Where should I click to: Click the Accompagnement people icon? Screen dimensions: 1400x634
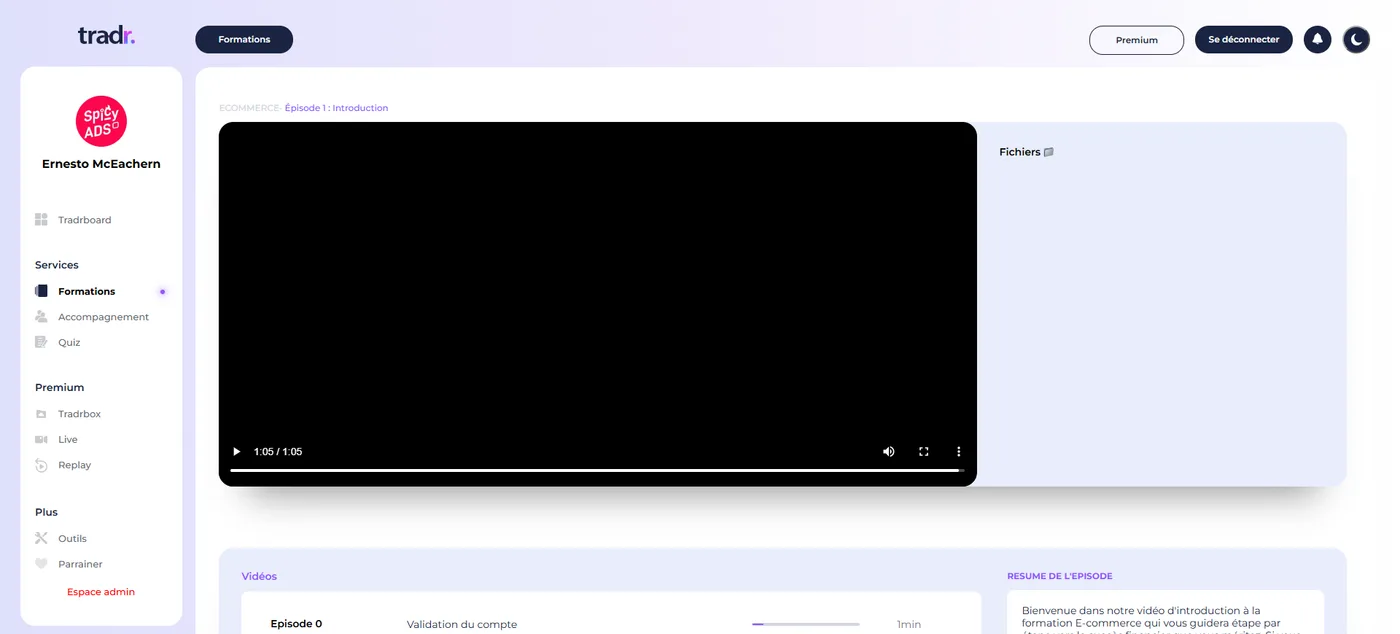(41, 316)
